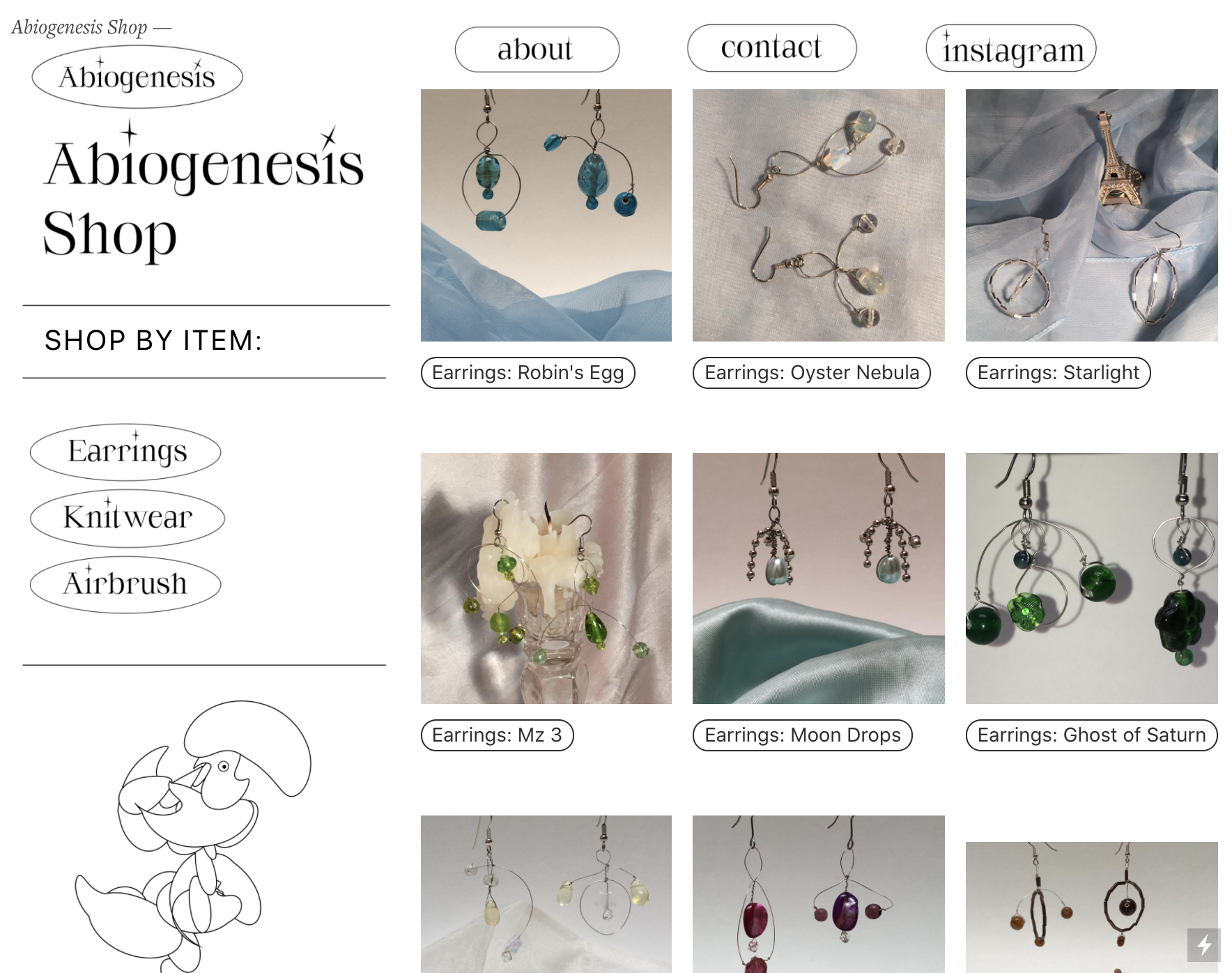
Task: Select the Airbrush category
Action: [x=125, y=584]
